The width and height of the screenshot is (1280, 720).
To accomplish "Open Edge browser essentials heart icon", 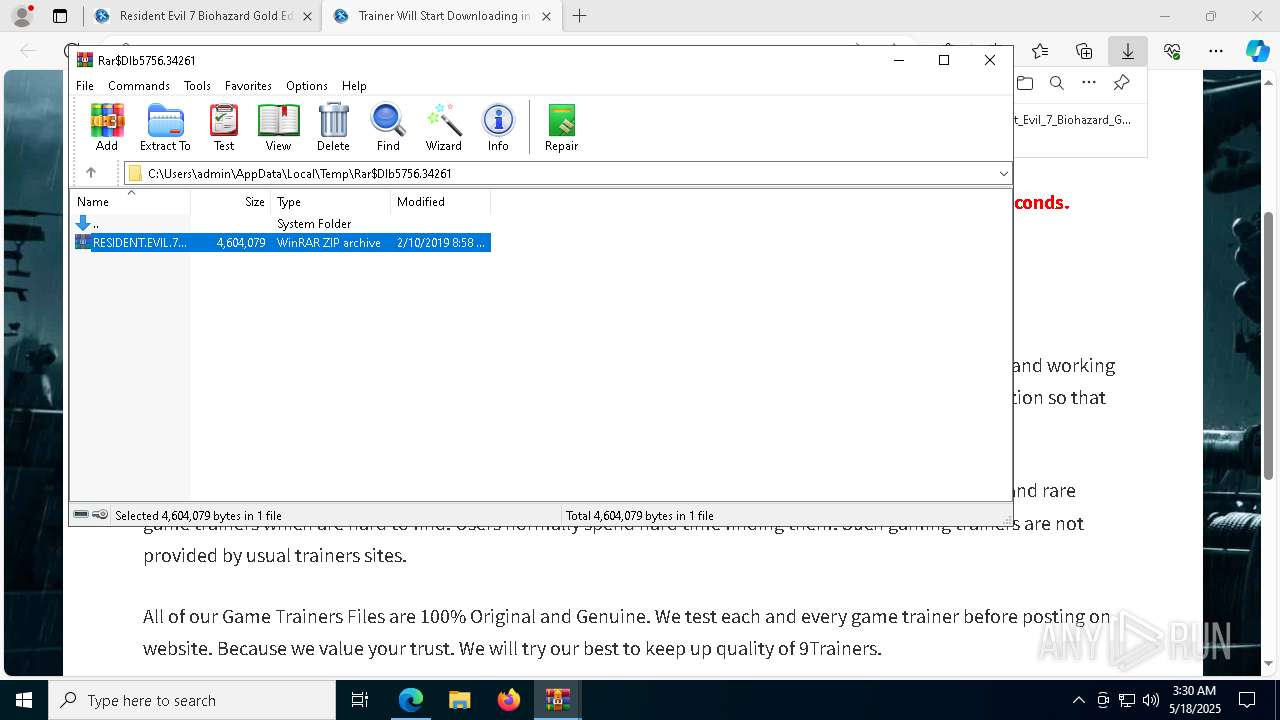I will (x=1172, y=51).
